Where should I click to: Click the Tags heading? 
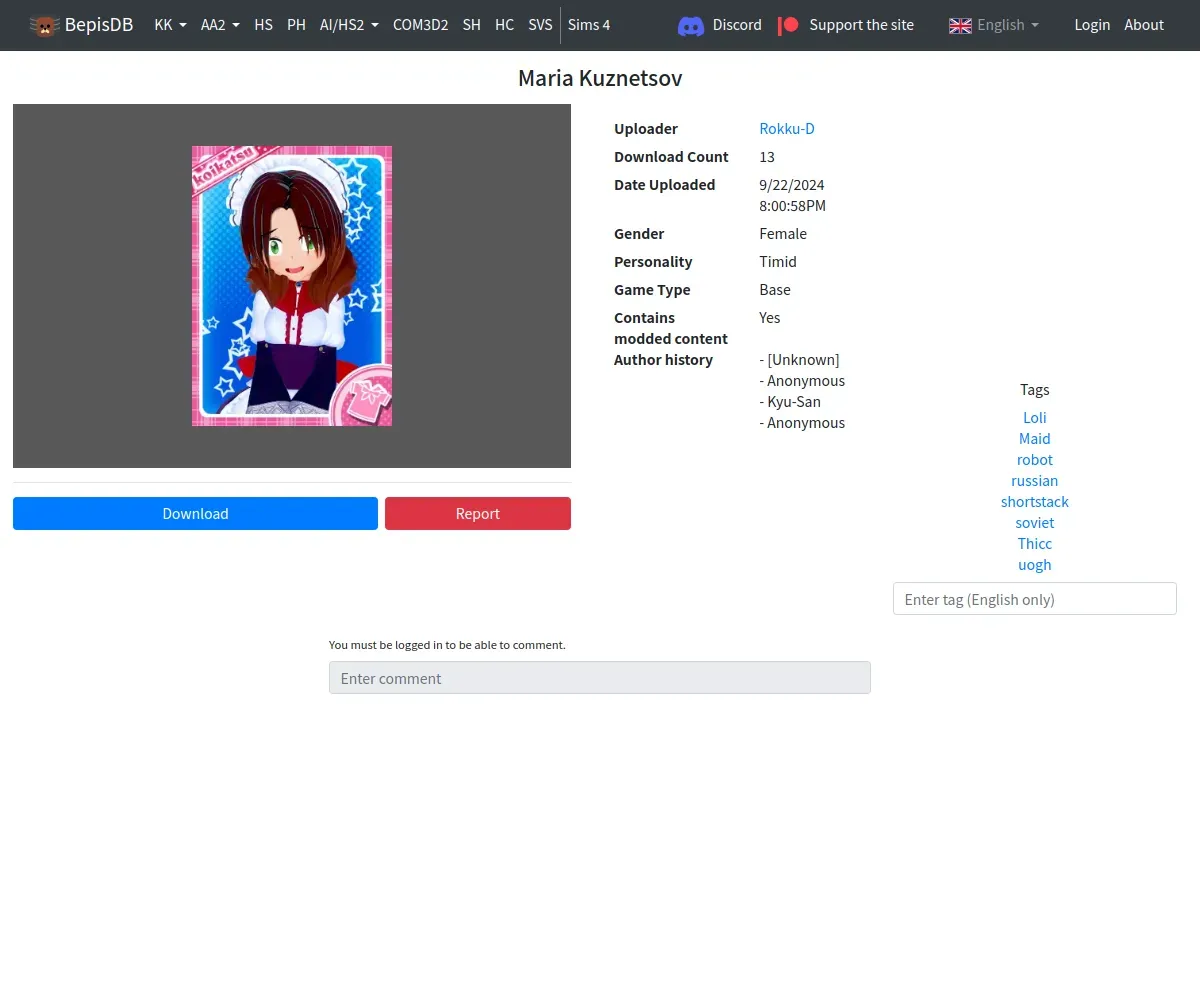pyautogui.click(x=1035, y=390)
